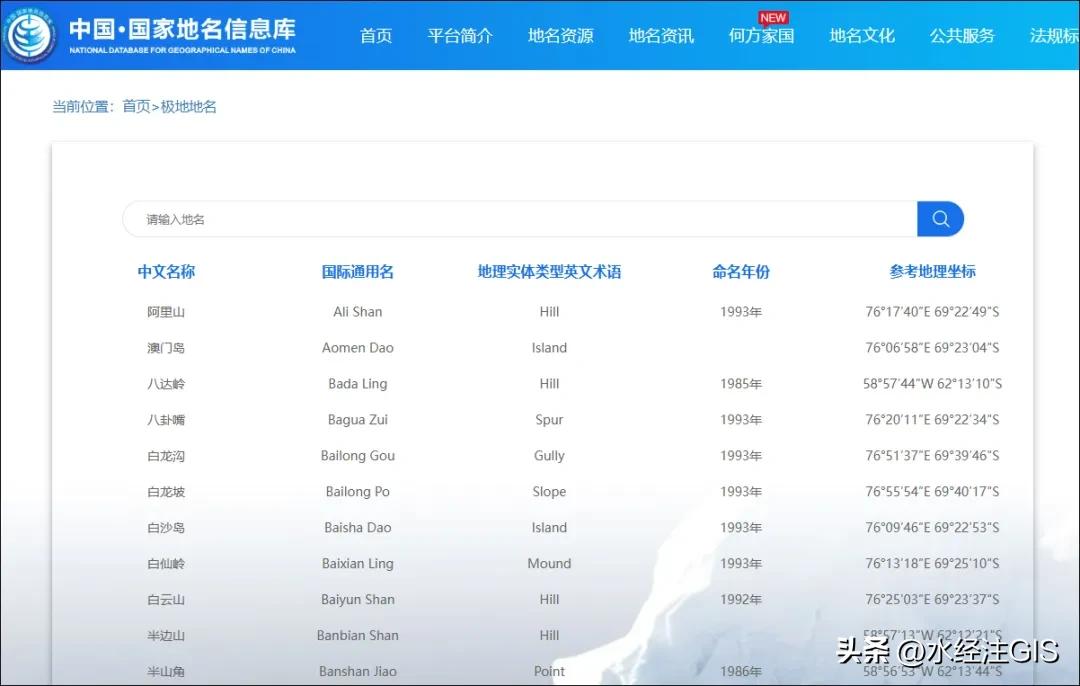Click coordinates 76°25′03″E 69°23′37″S
The image size is (1080, 686).
tap(933, 599)
